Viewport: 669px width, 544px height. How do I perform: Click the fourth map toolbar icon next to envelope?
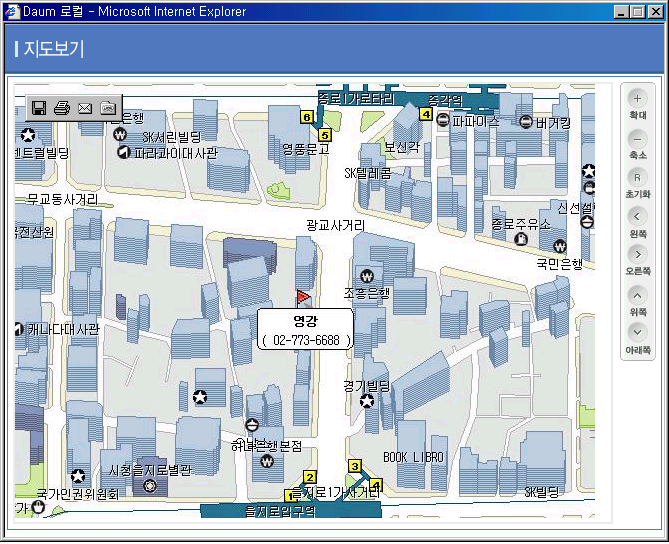click(x=108, y=107)
